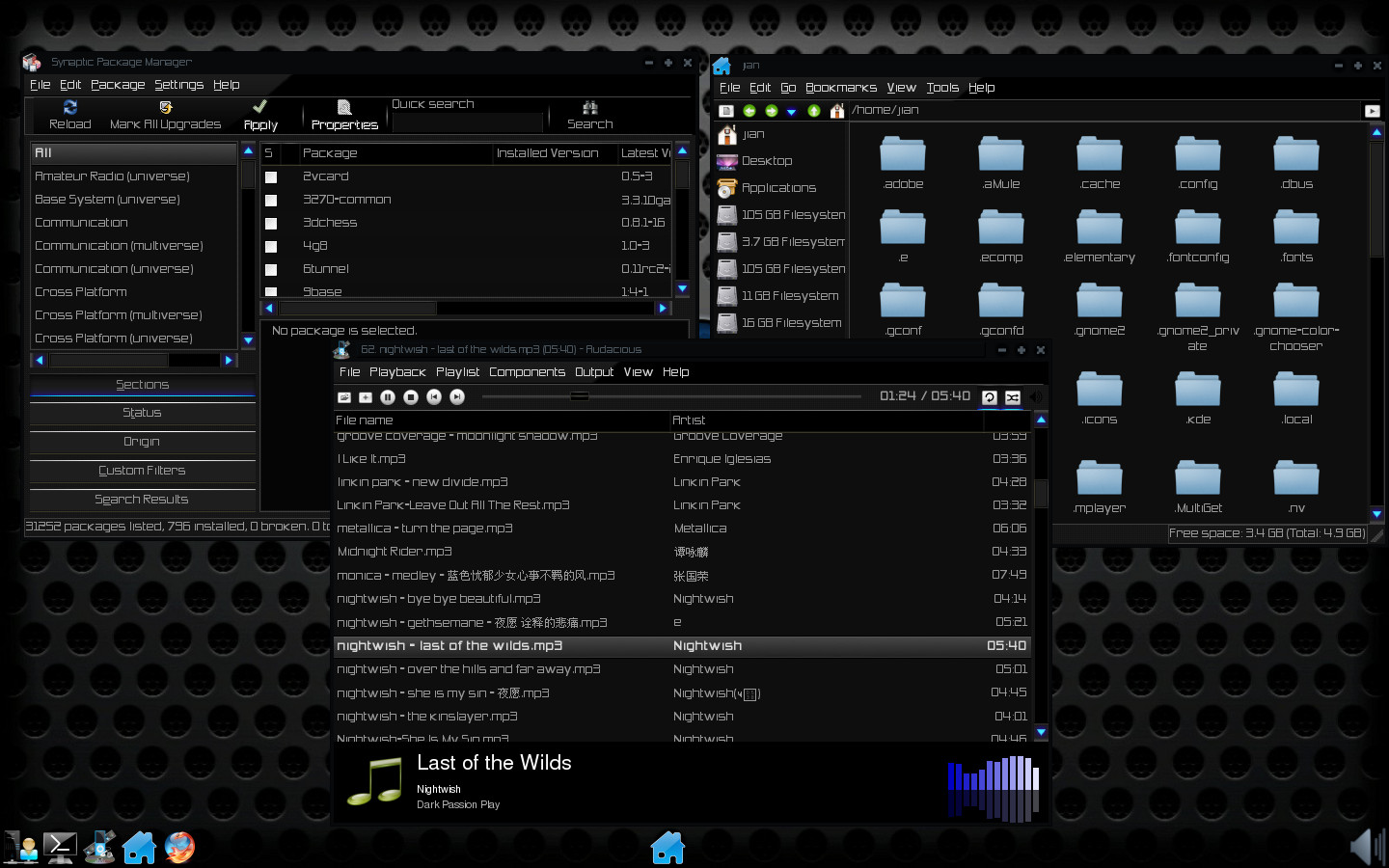Open Components menu in Audacious
The image size is (1389, 868).
click(527, 372)
